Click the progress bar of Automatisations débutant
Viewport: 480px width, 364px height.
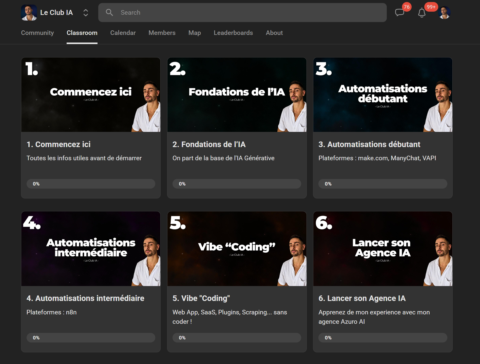tap(383, 184)
